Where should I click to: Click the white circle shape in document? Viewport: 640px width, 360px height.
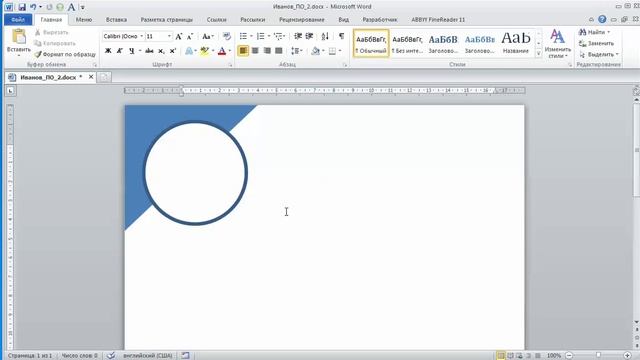coord(196,173)
